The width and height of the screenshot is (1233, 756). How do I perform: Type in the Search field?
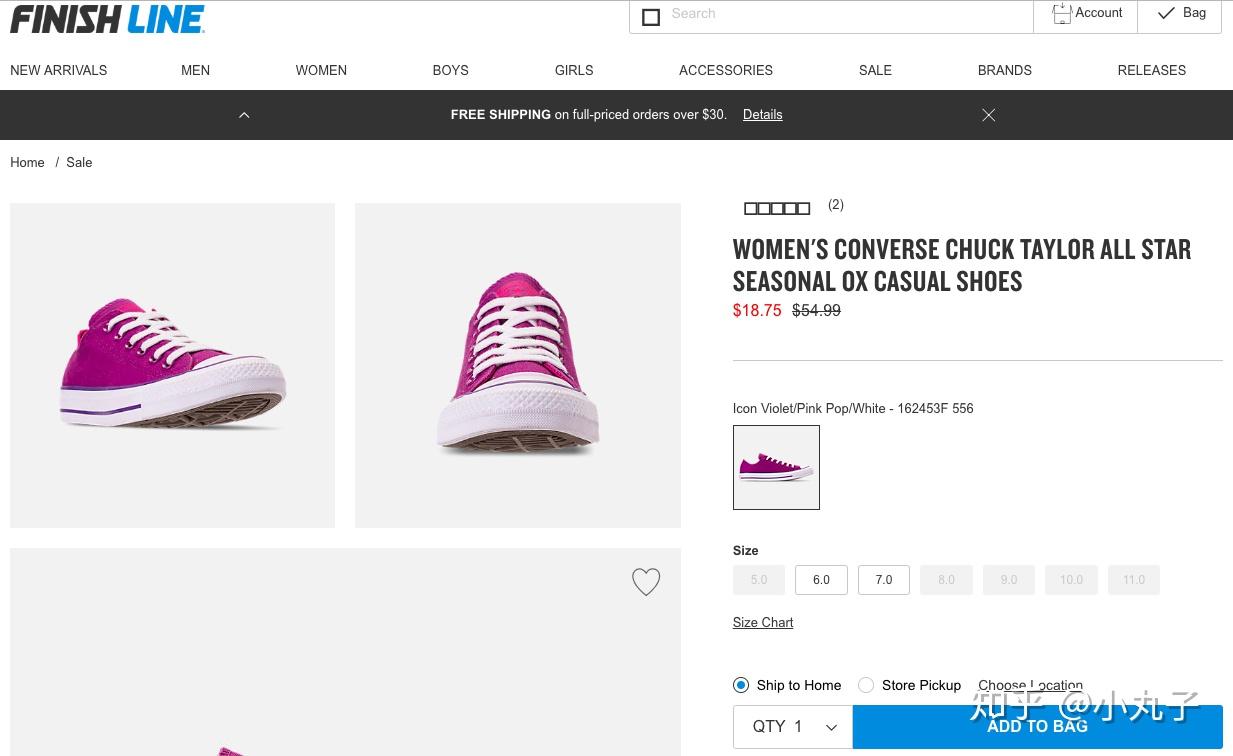tap(840, 14)
